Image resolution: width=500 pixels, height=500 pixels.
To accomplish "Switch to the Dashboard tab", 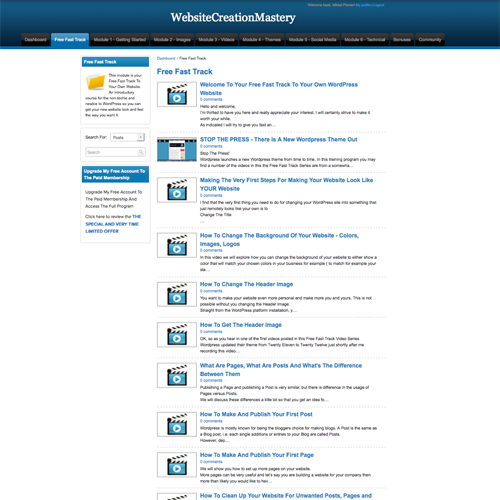I will (x=35, y=39).
